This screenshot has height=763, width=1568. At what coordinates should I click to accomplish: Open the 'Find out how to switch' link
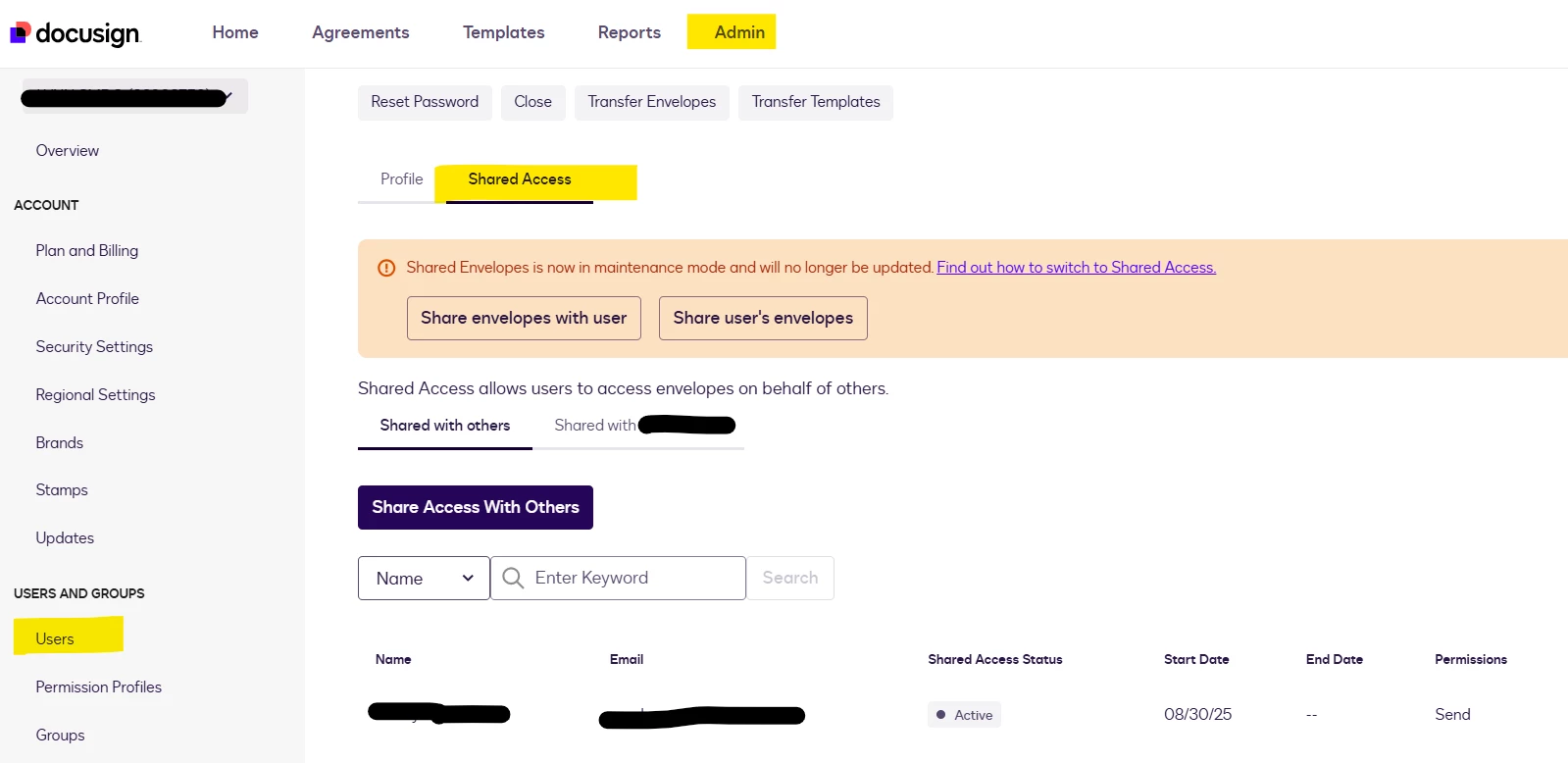[1076, 268]
